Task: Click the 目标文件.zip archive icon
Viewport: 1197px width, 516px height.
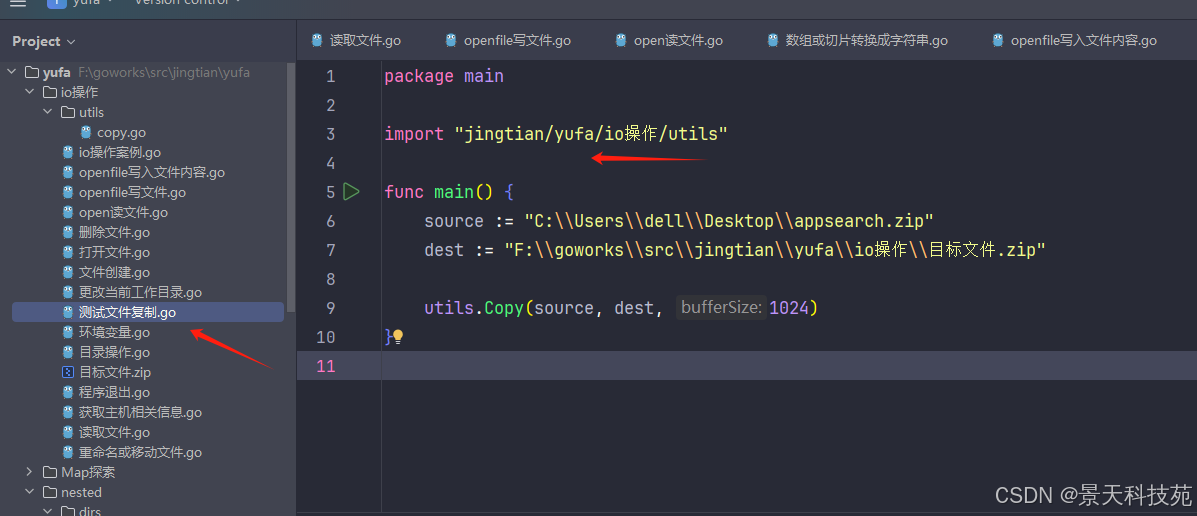Action: tap(68, 372)
